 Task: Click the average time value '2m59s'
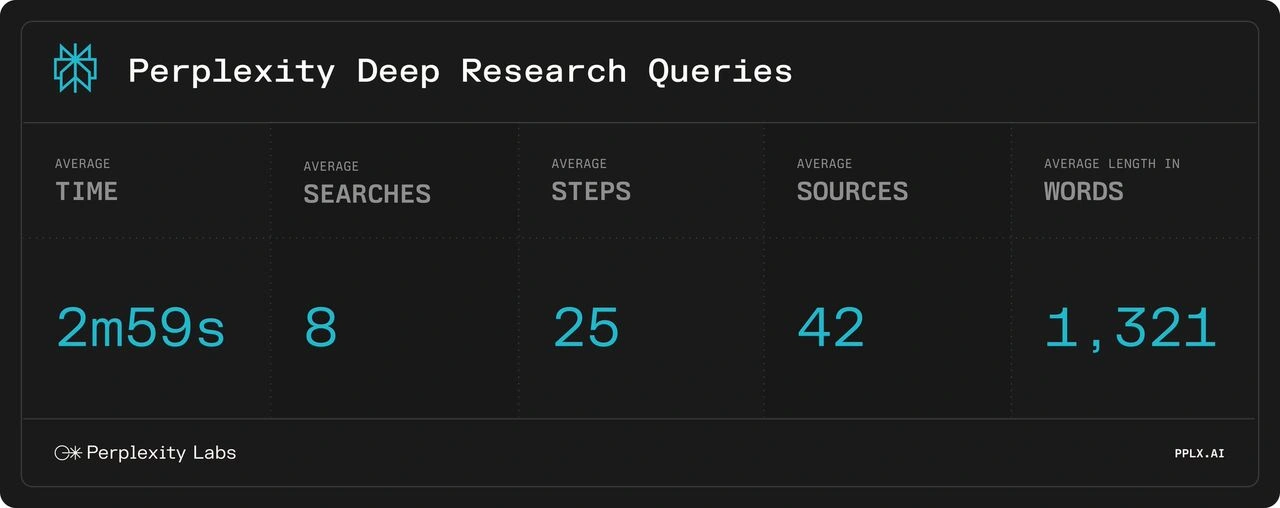(140, 328)
